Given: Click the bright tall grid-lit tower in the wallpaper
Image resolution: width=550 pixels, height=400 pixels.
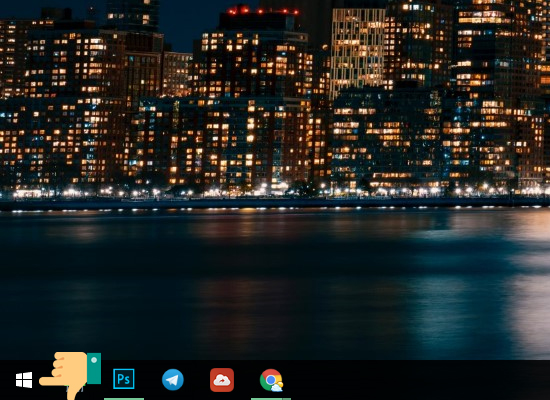Looking at the screenshot, I should pos(357,53).
